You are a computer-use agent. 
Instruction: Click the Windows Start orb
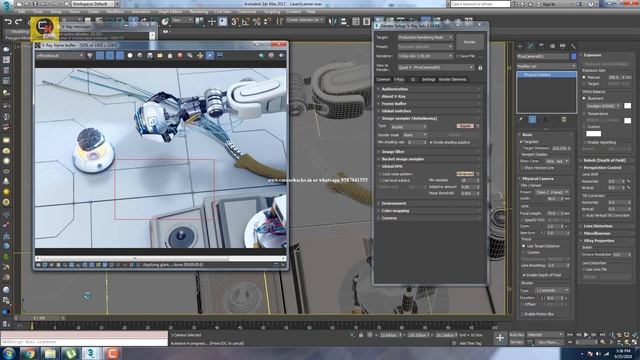(x=9, y=353)
